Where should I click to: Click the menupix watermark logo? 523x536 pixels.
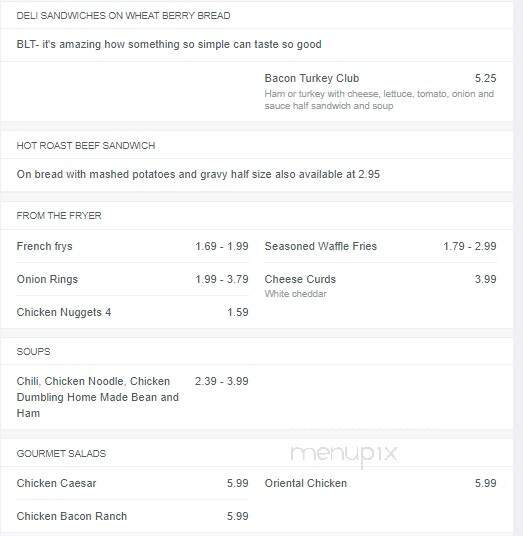coord(344,455)
